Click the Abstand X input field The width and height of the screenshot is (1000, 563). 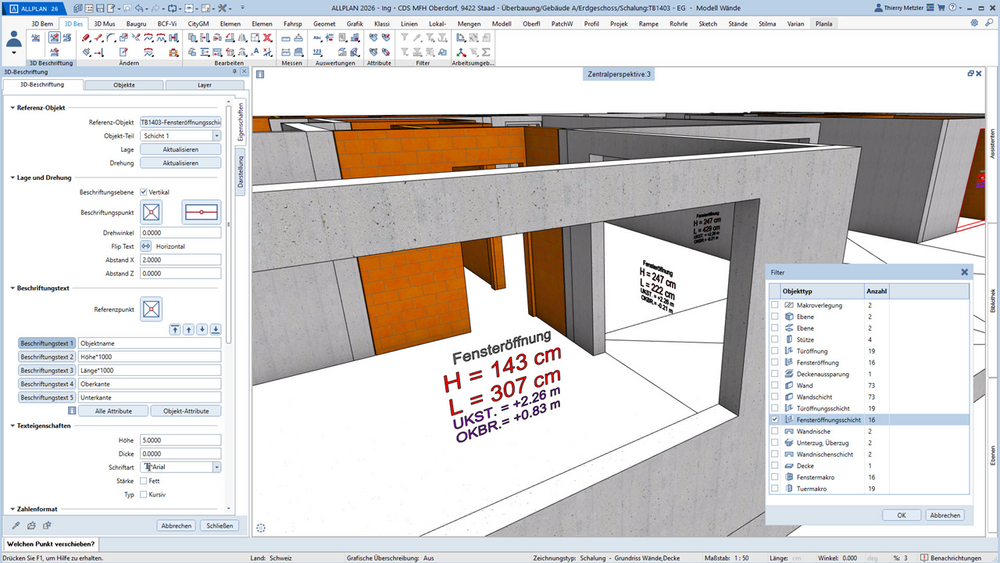point(180,260)
